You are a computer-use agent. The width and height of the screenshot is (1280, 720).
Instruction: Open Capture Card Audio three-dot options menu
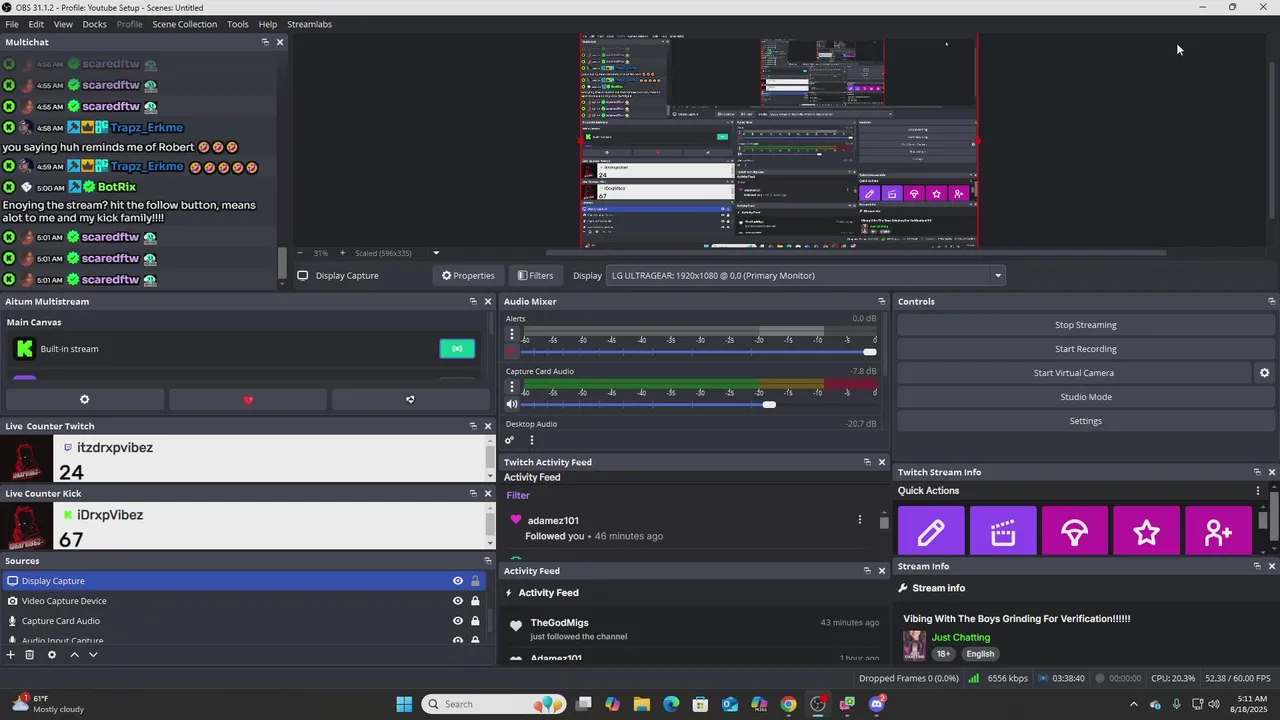512,386
